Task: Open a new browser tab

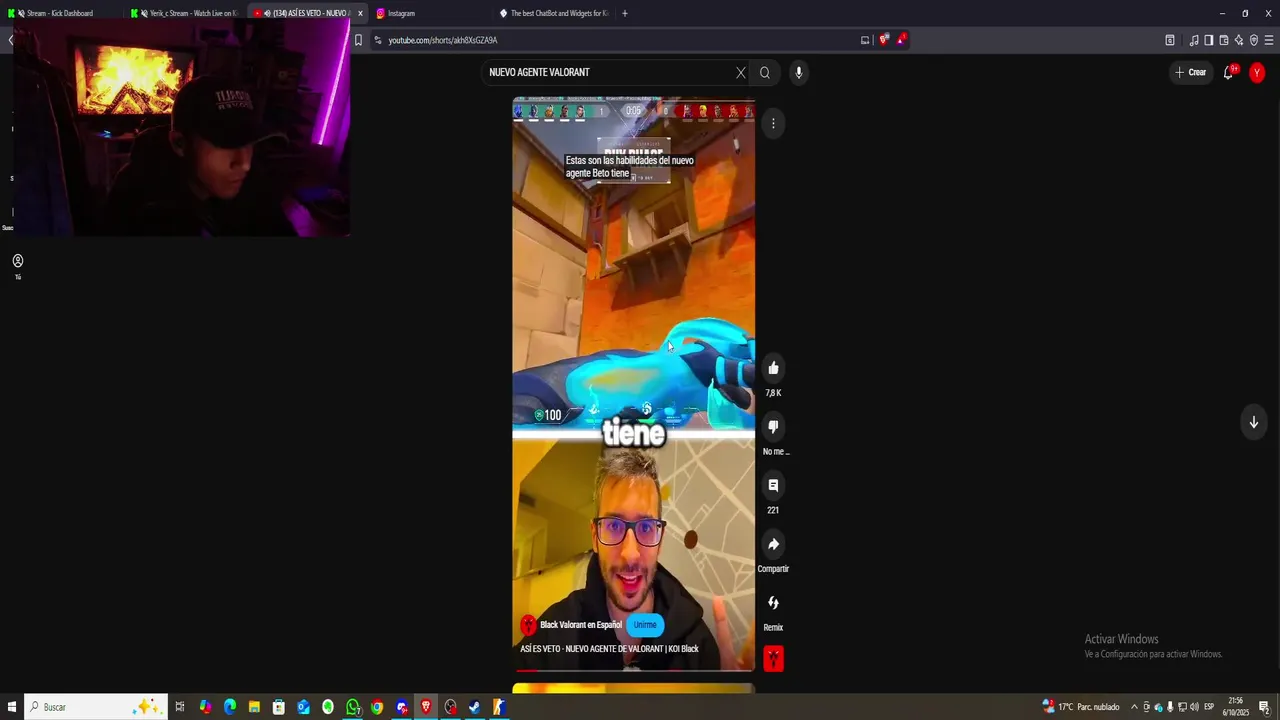Action: [x=625, y=13]
